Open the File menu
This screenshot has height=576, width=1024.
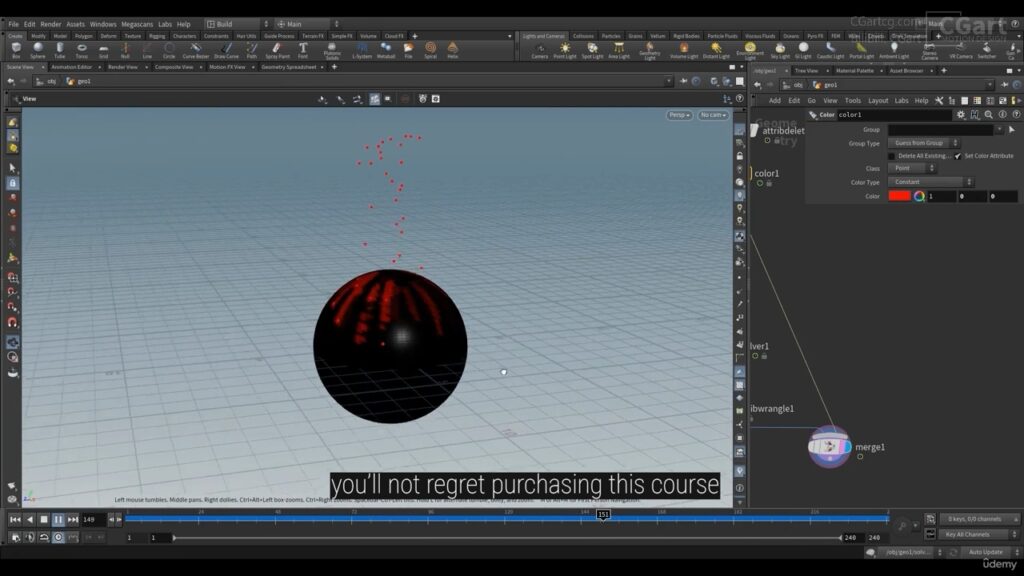pos(13,24)
